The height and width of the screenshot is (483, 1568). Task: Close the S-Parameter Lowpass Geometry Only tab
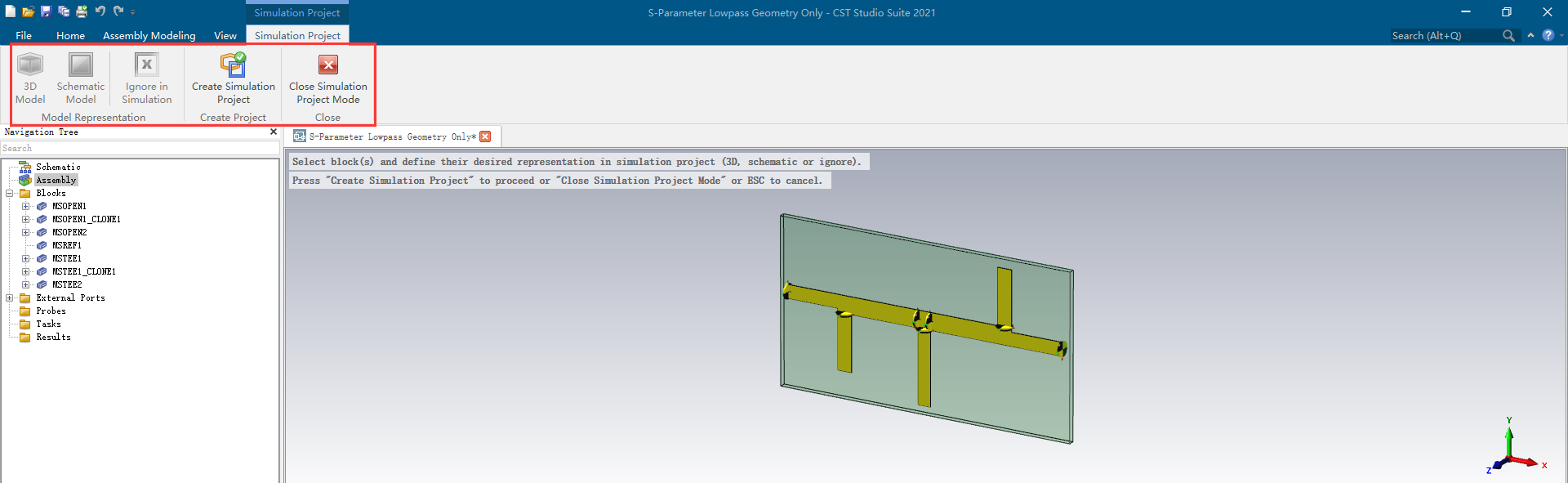(486, 136)
